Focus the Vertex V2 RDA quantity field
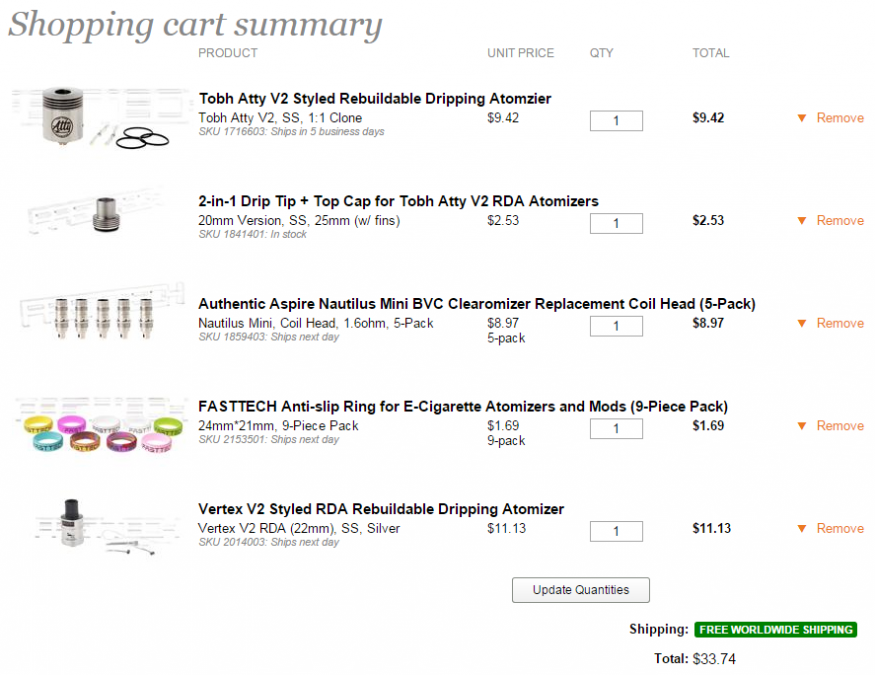 (616, 532)
